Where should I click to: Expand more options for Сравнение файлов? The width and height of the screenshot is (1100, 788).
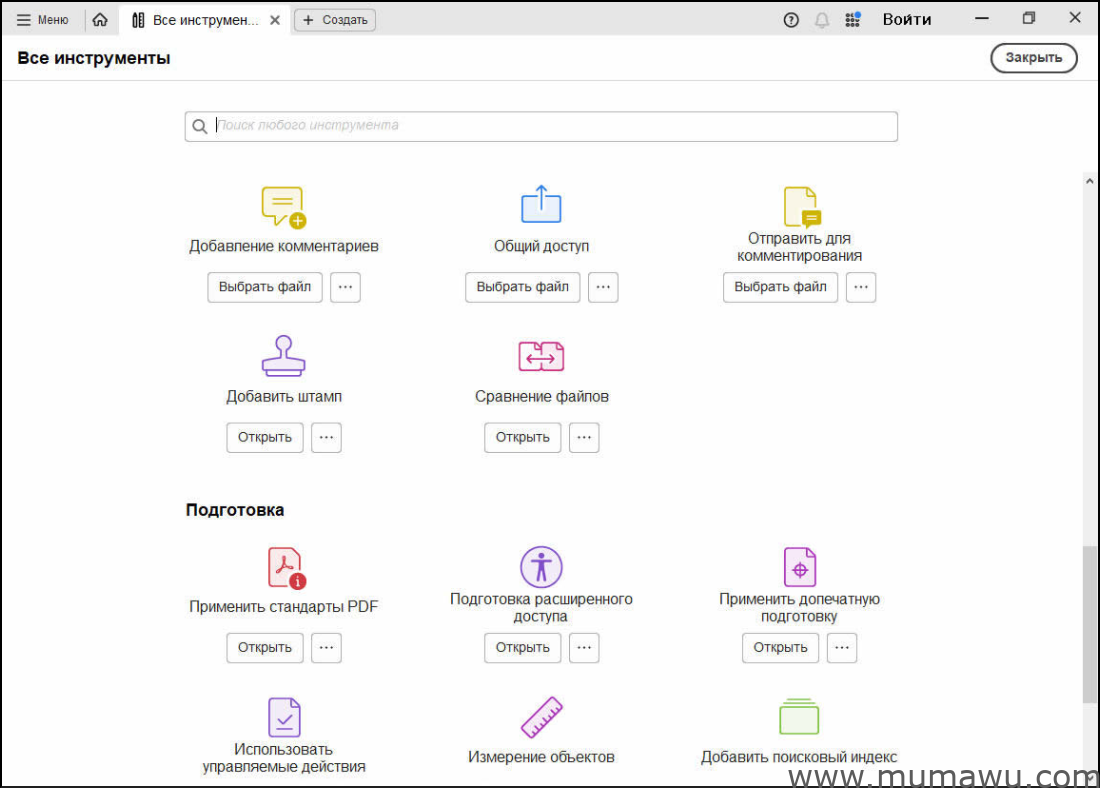[584, 437]
